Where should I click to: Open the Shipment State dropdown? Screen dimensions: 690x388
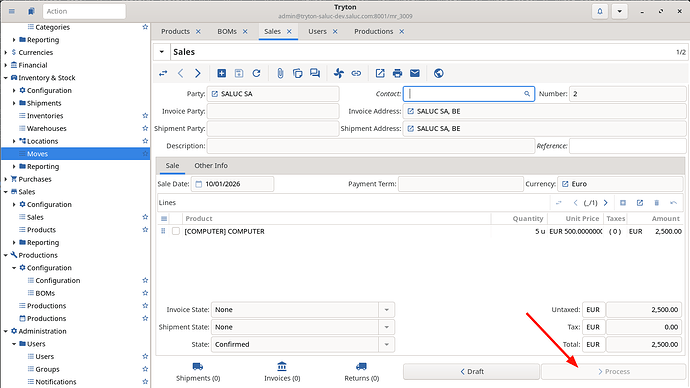tap(386, 327)
